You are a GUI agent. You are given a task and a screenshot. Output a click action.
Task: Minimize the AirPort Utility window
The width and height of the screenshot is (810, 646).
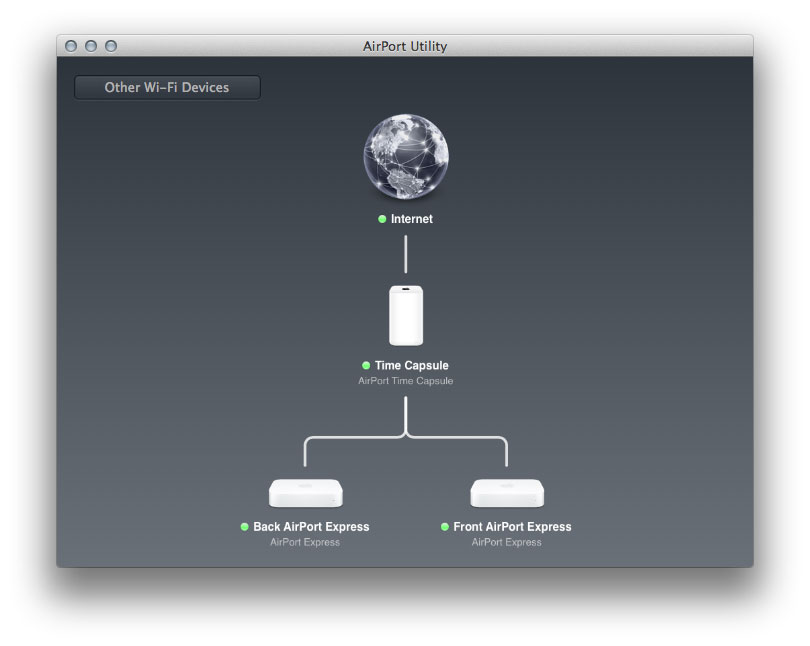click(91, 46)
